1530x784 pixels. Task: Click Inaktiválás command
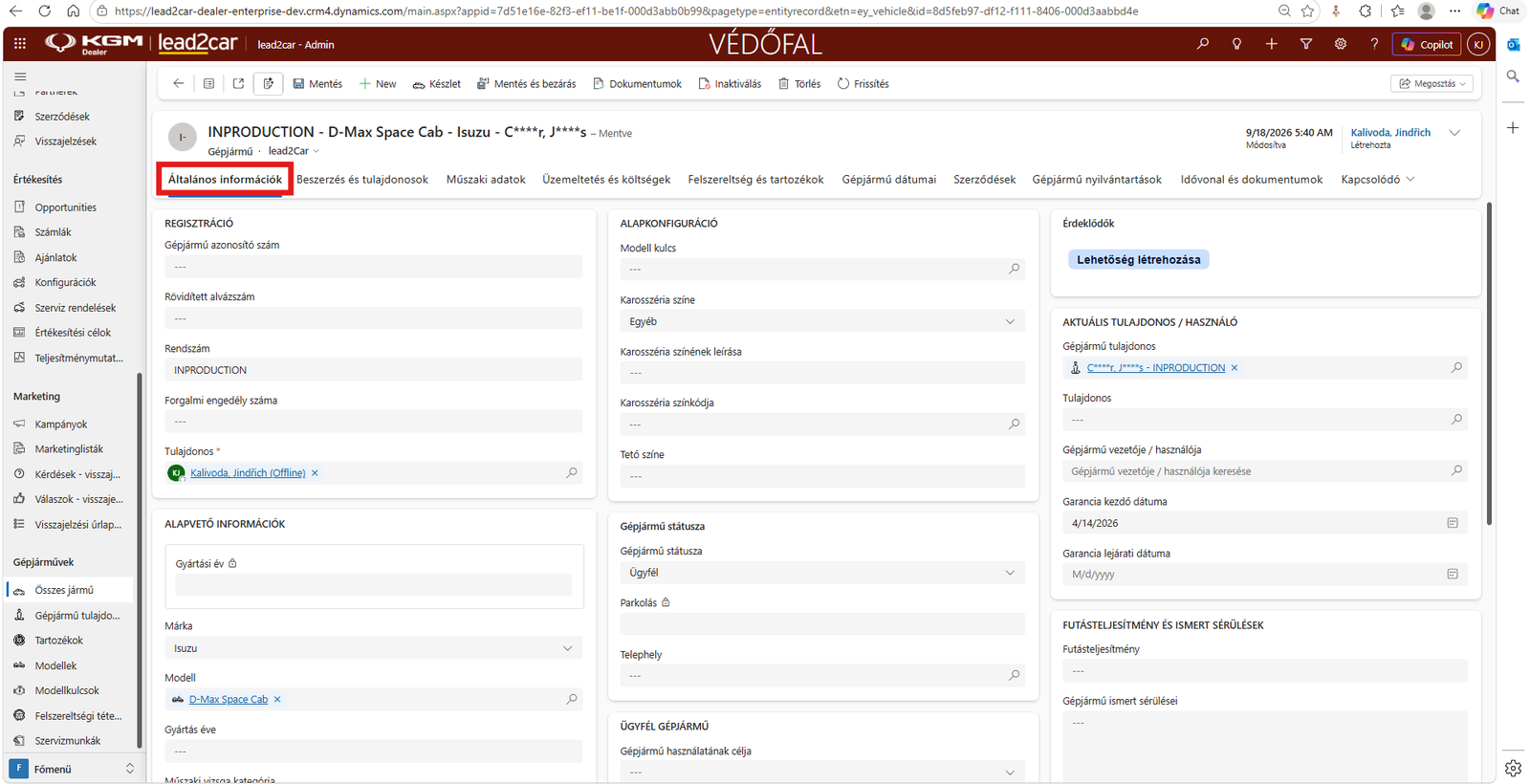click(x=730, y=84)
